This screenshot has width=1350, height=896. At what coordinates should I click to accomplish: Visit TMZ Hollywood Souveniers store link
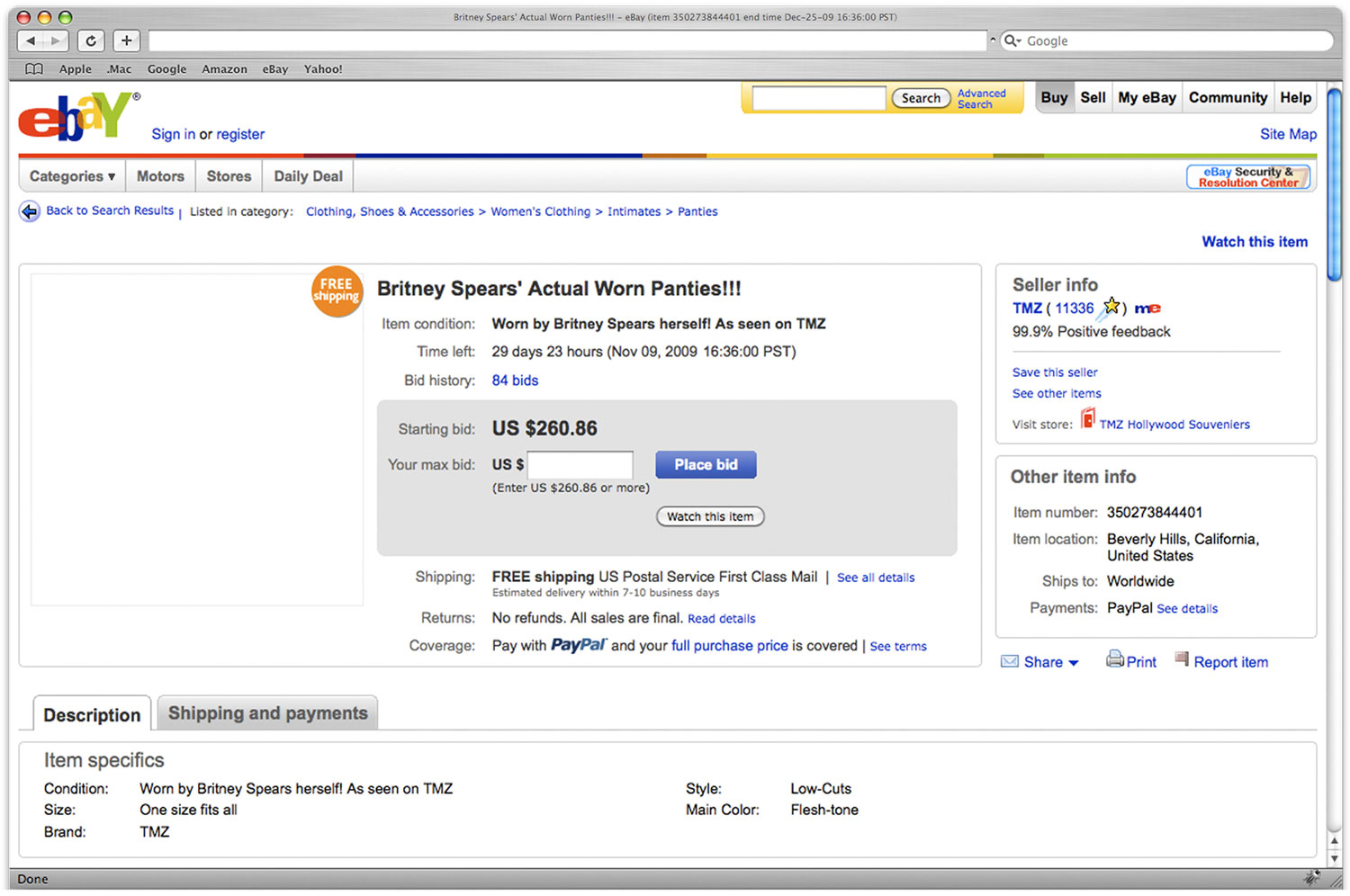(1174, 425)
